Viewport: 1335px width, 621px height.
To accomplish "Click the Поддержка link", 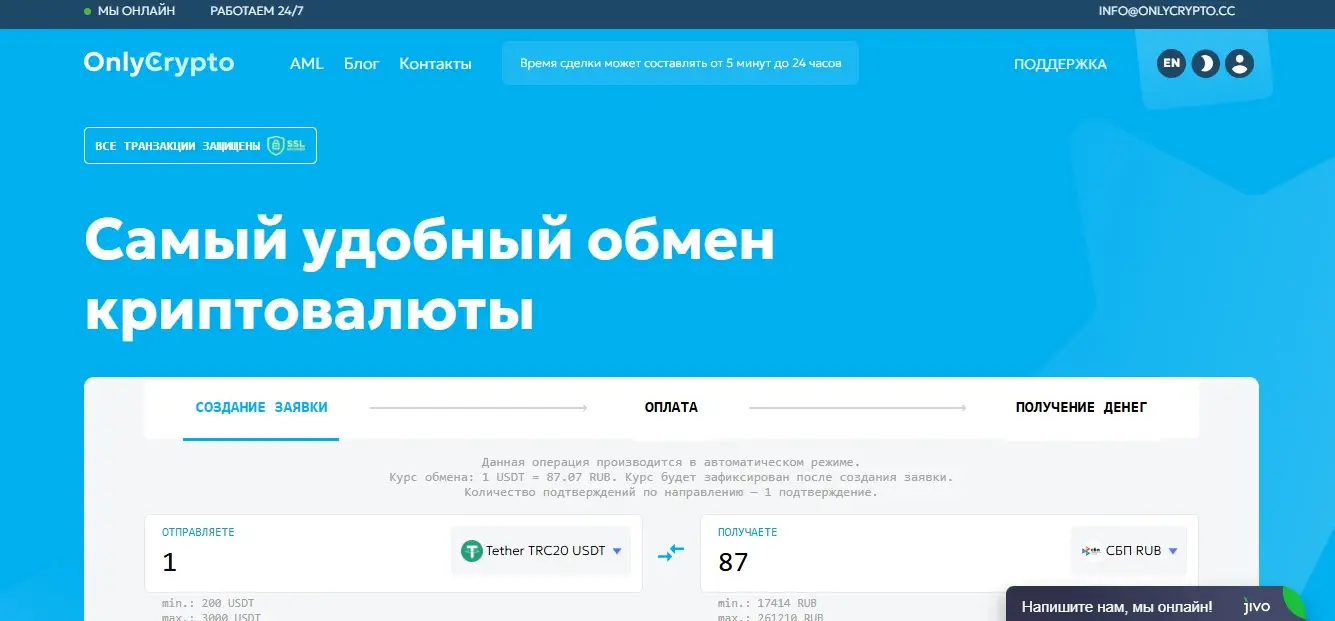I will click(x=1060, y=64).
